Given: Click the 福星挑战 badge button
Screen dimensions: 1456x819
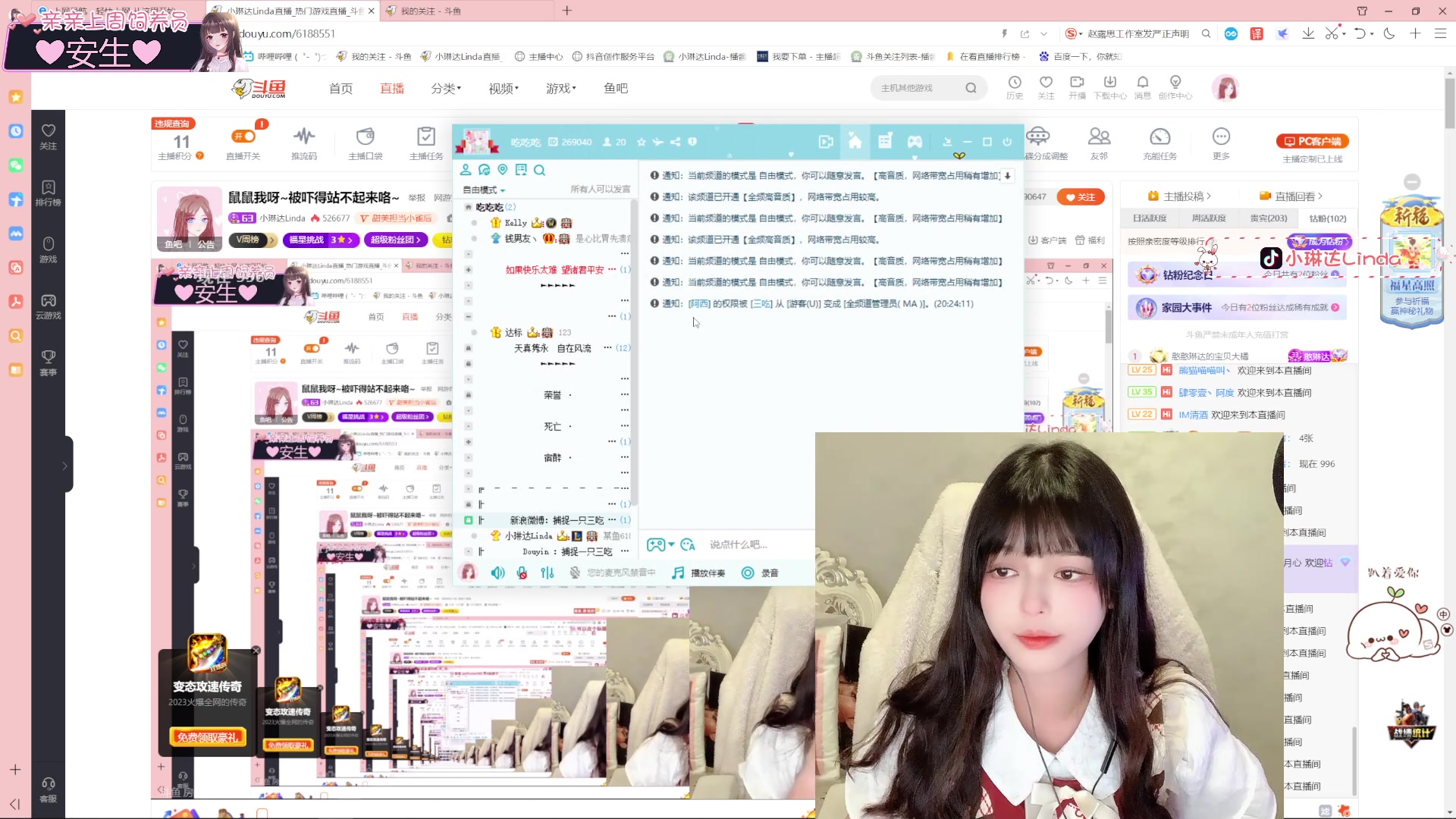Looking at the screenshot, I should (x=321, y=240).
